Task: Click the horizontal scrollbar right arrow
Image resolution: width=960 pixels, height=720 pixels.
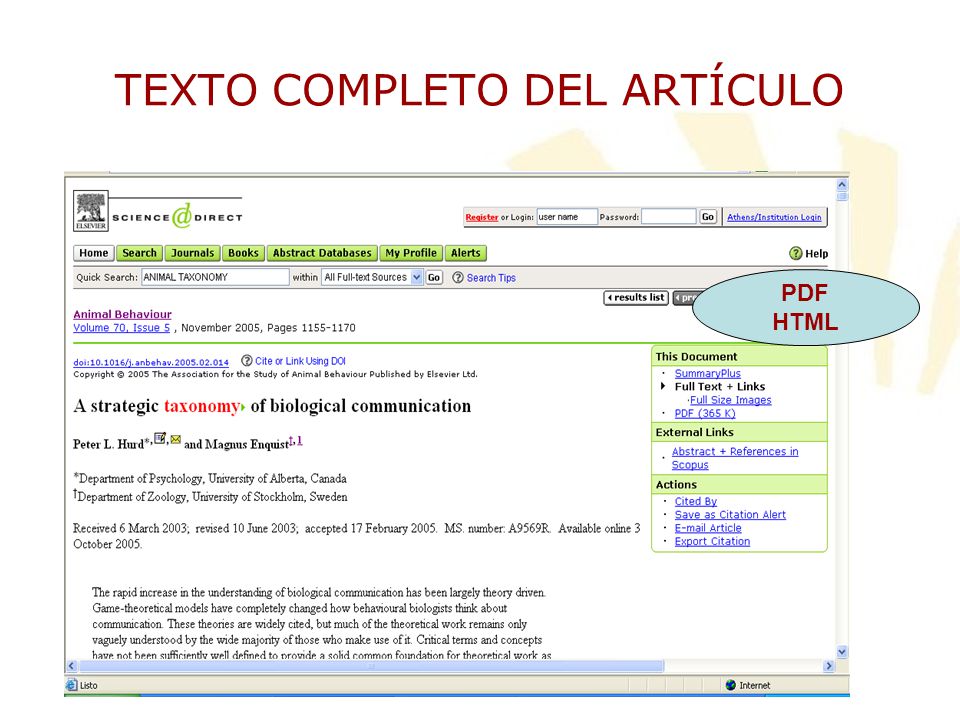Action: click(829, 666)
